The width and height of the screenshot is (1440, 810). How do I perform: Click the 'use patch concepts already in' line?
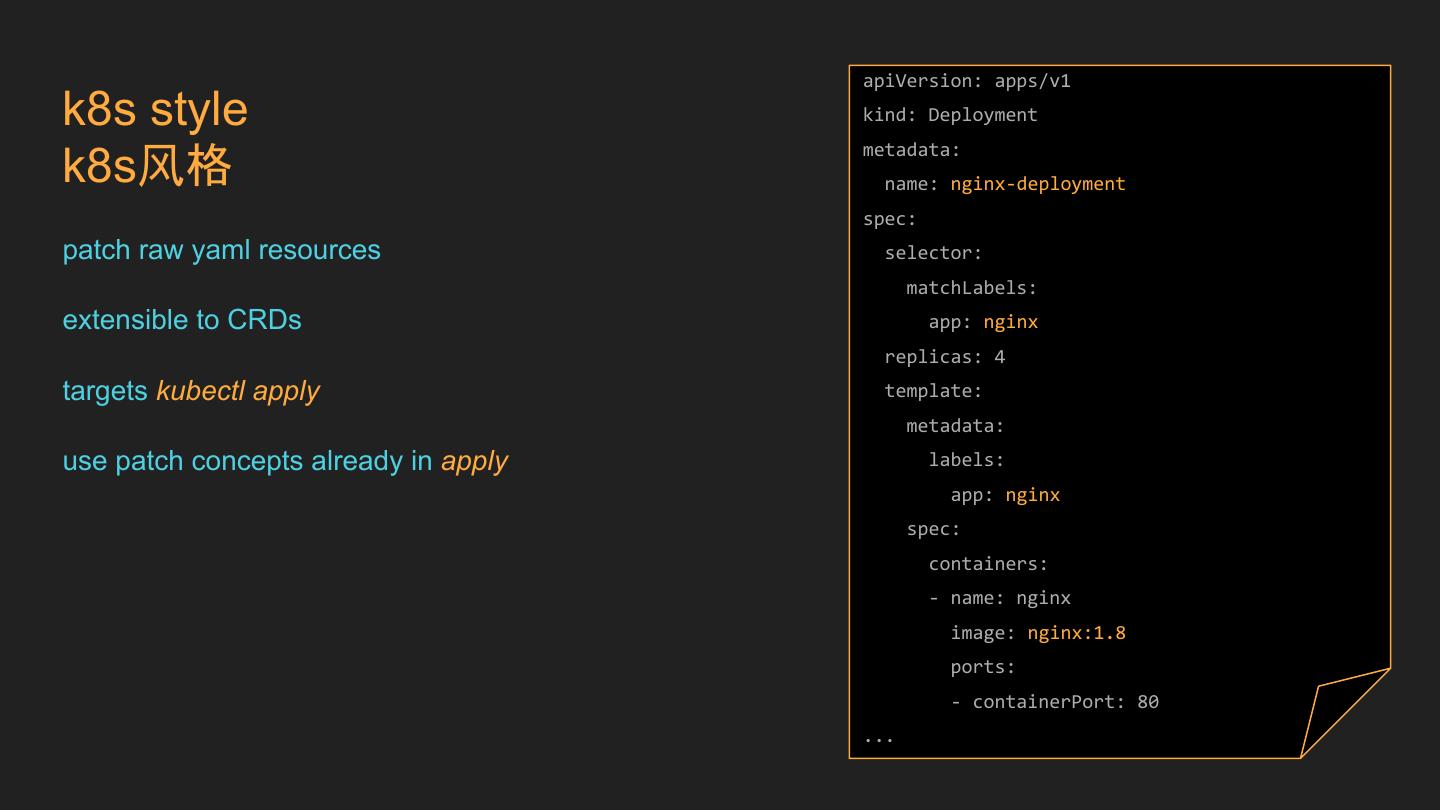click(247, 461)
